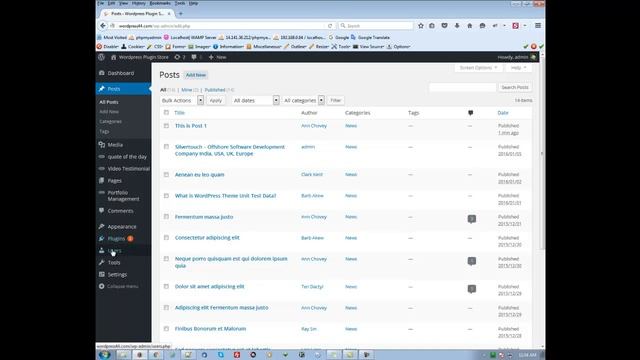Open the All dates filter dropdown
This screenshot has height=360, width=640.
tap(256, 100)
